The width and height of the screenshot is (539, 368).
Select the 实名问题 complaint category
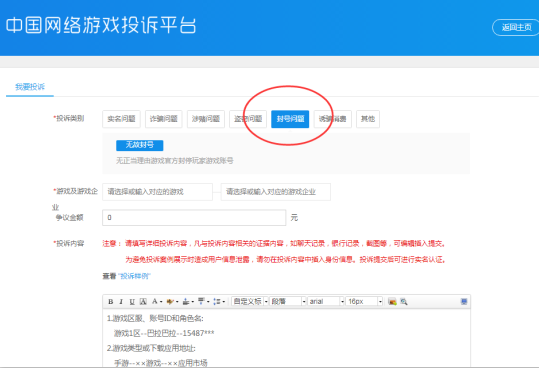pos(121,119)
